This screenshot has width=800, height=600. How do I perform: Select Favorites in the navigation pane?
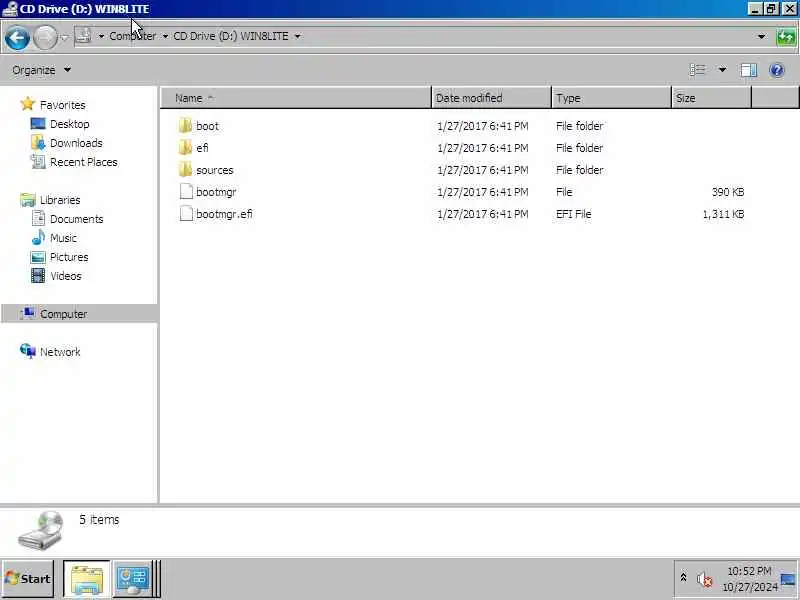62,105
